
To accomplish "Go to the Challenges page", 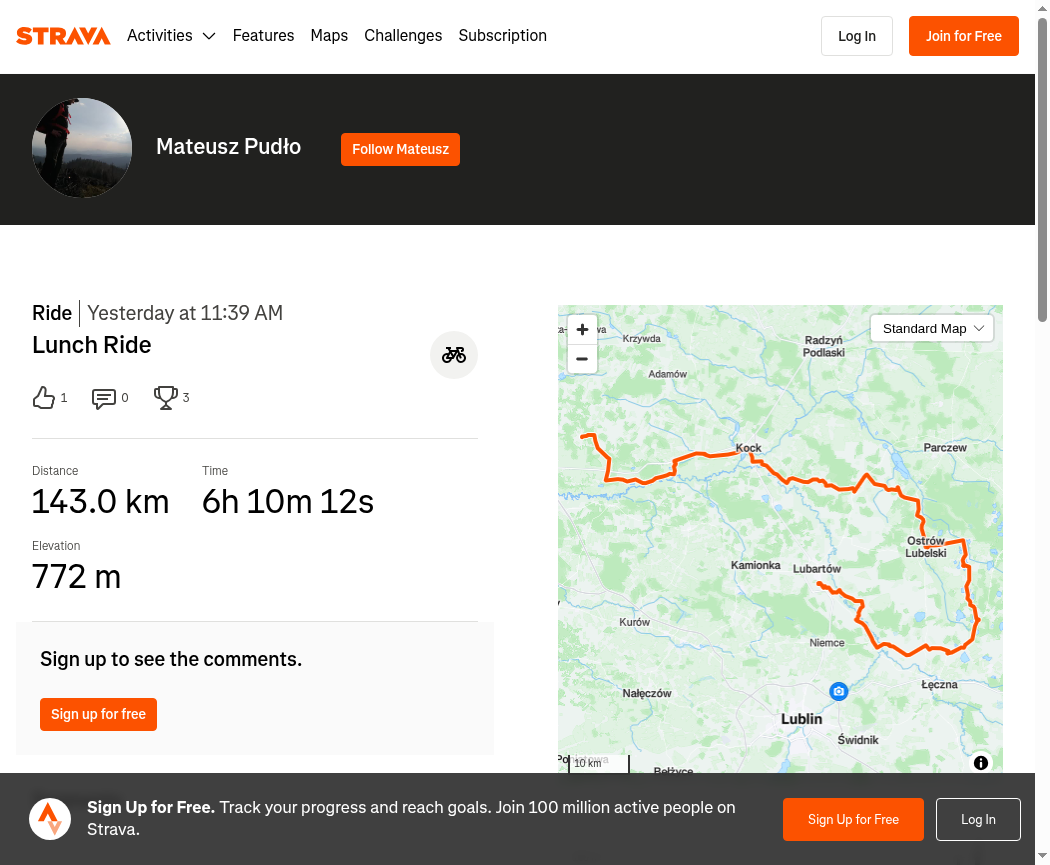I will (403, 35).
